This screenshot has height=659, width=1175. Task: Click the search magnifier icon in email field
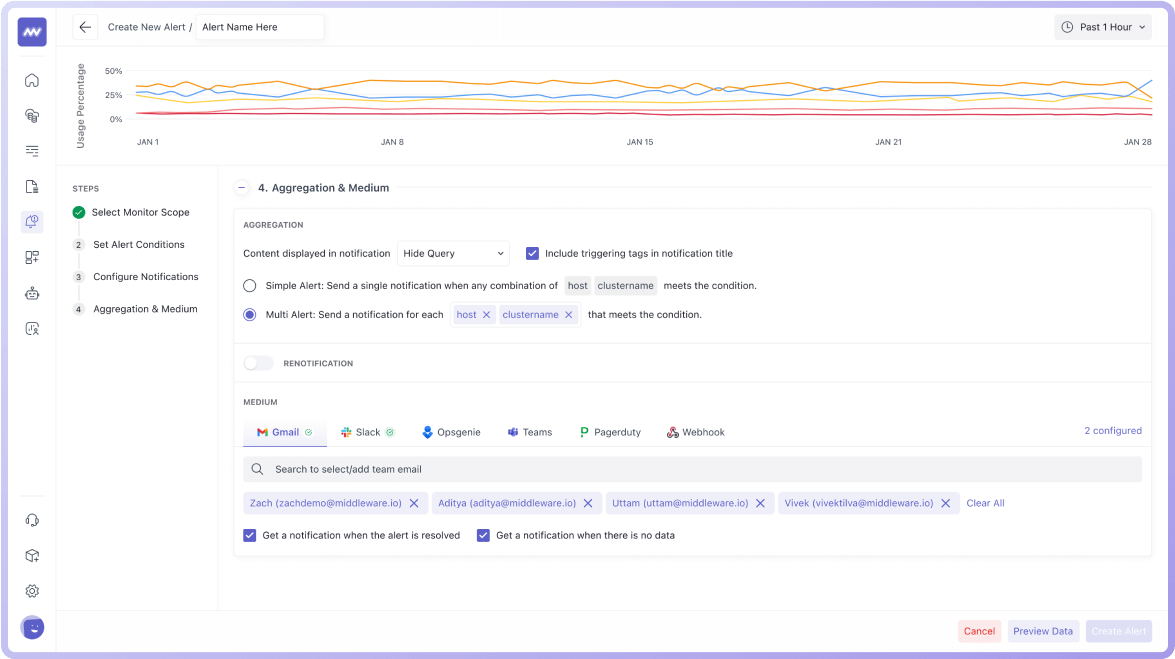pos(257,469)
